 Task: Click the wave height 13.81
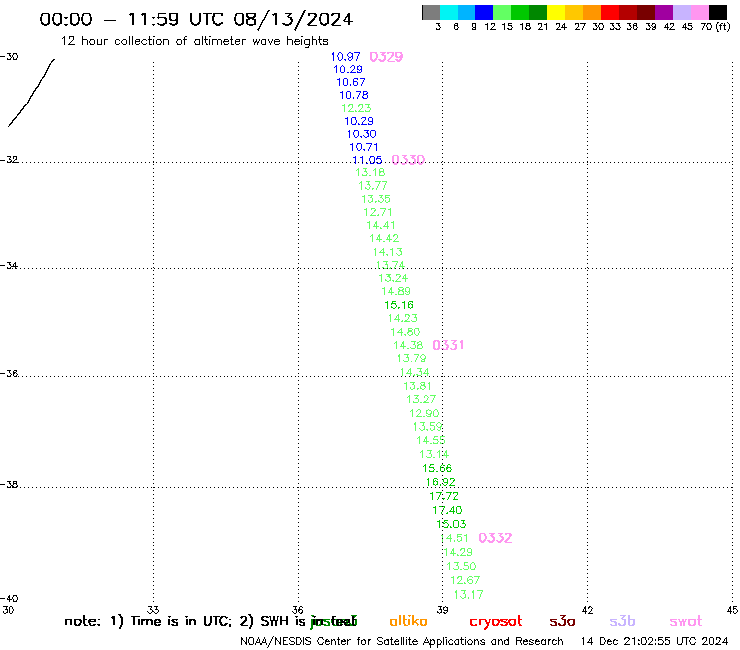coord(417,386)
